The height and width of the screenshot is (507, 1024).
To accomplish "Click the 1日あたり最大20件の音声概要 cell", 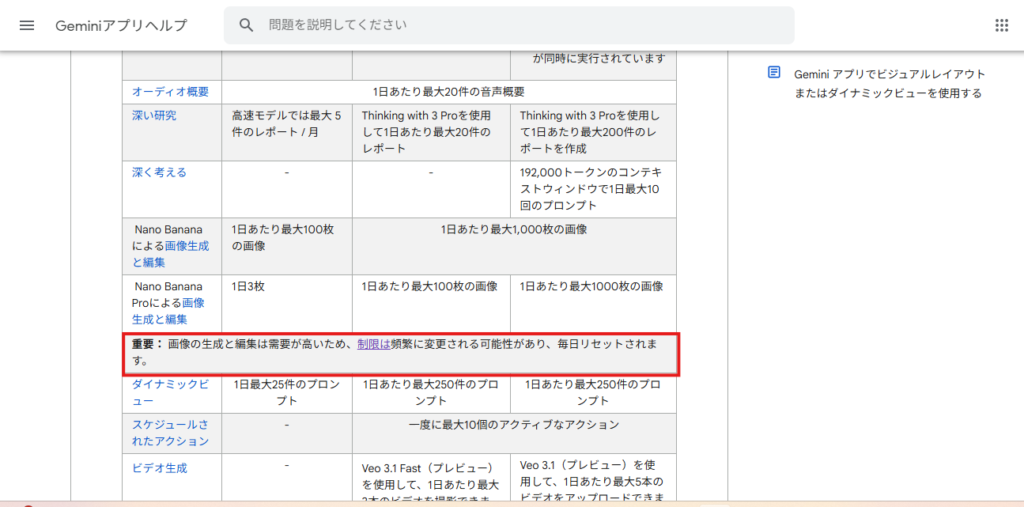I will click(448, 92).
